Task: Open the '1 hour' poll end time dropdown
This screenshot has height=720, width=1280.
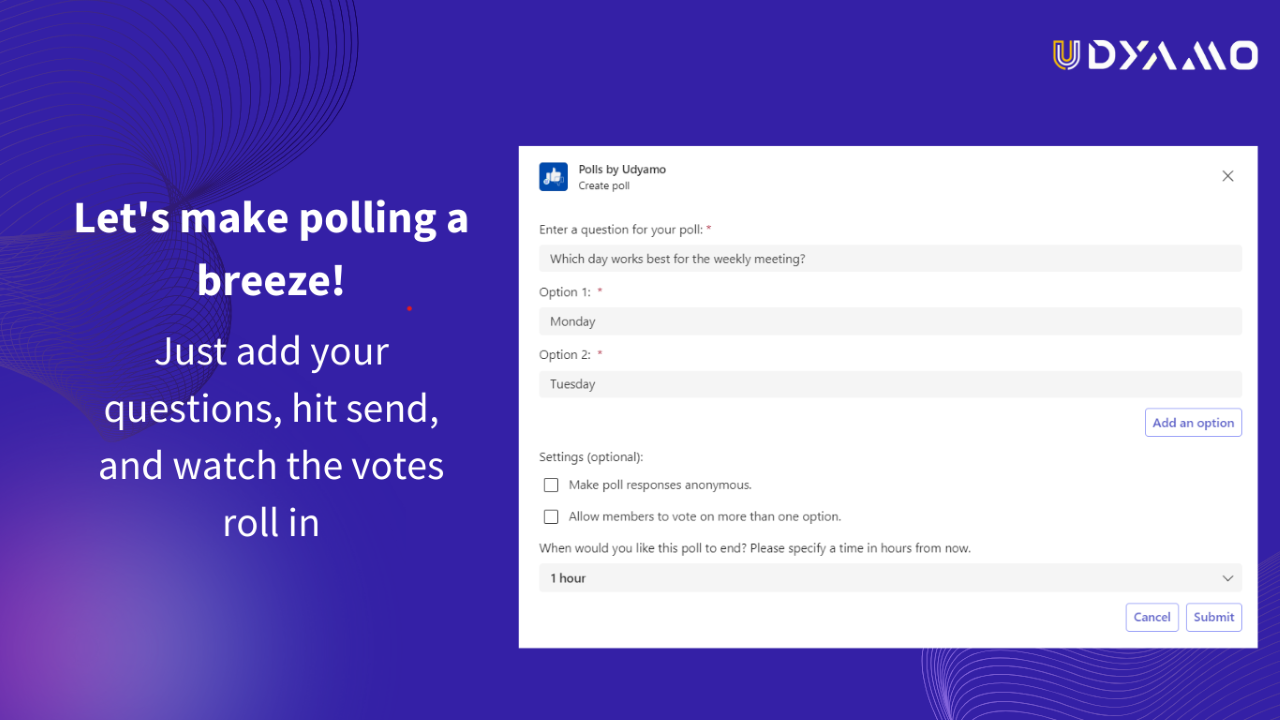Action: [890, 578]
